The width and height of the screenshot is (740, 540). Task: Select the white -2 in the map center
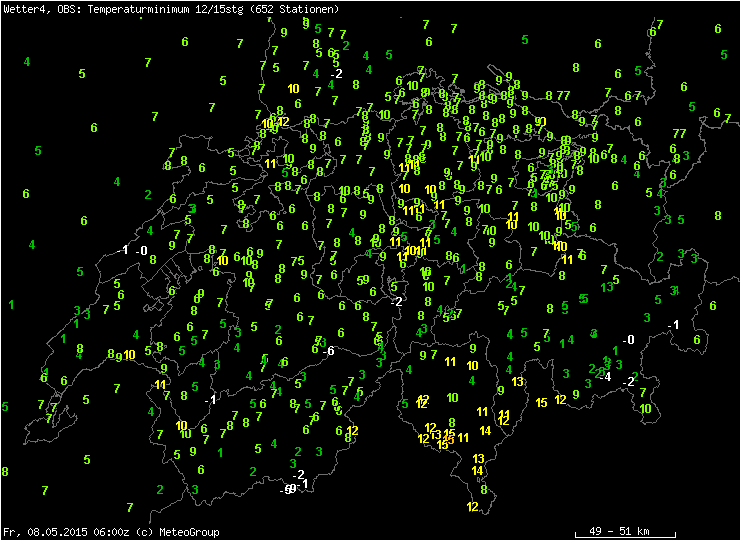(397, 301)
